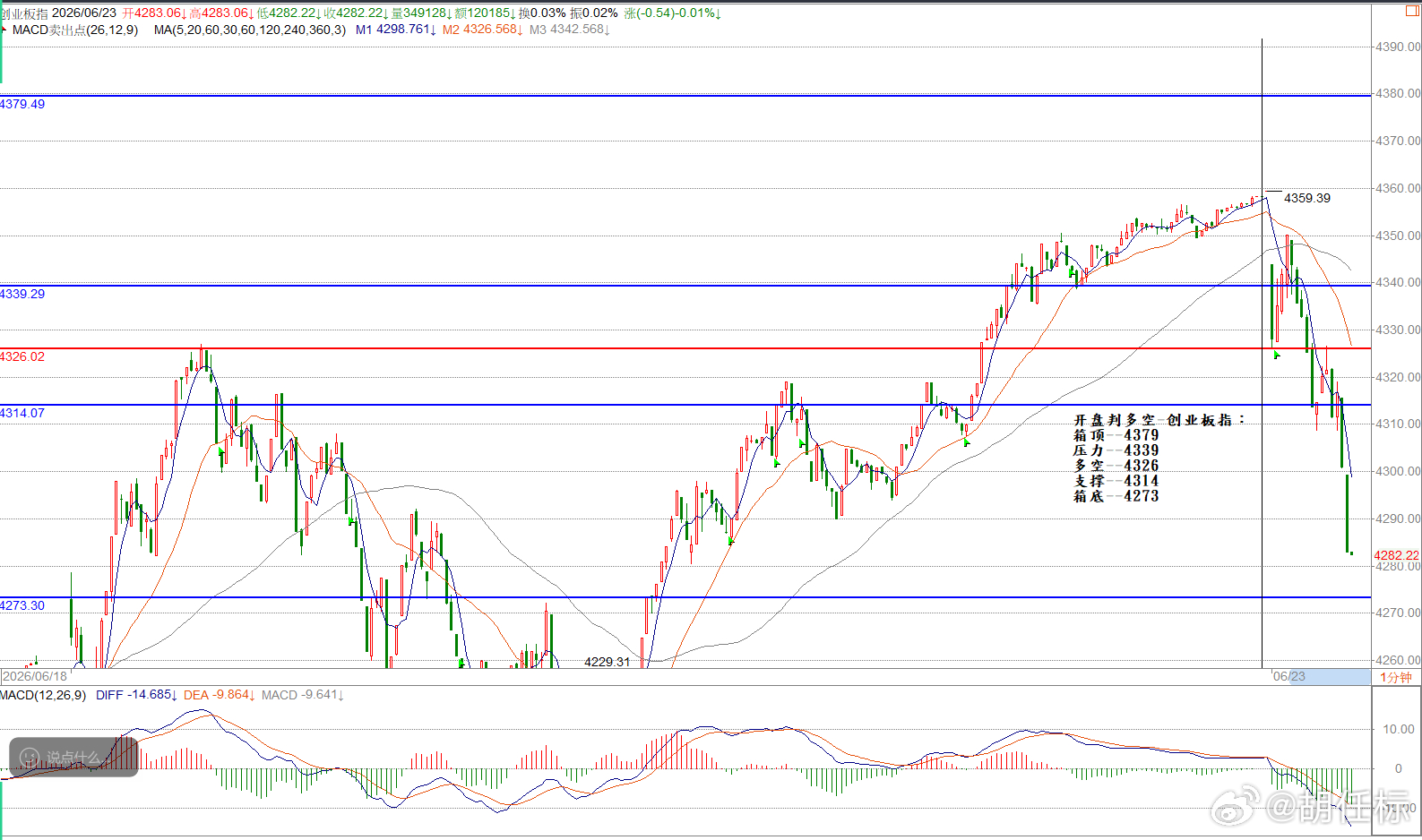
Task: Click the 10.00 MACD axis label
Action: (1399, 729)
